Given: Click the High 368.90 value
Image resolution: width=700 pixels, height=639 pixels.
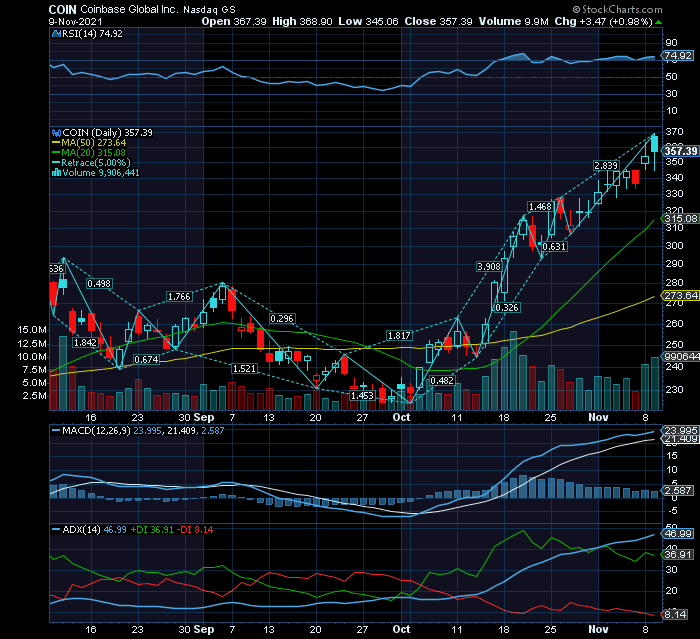Looking at the screenshot, I should 302,21.
